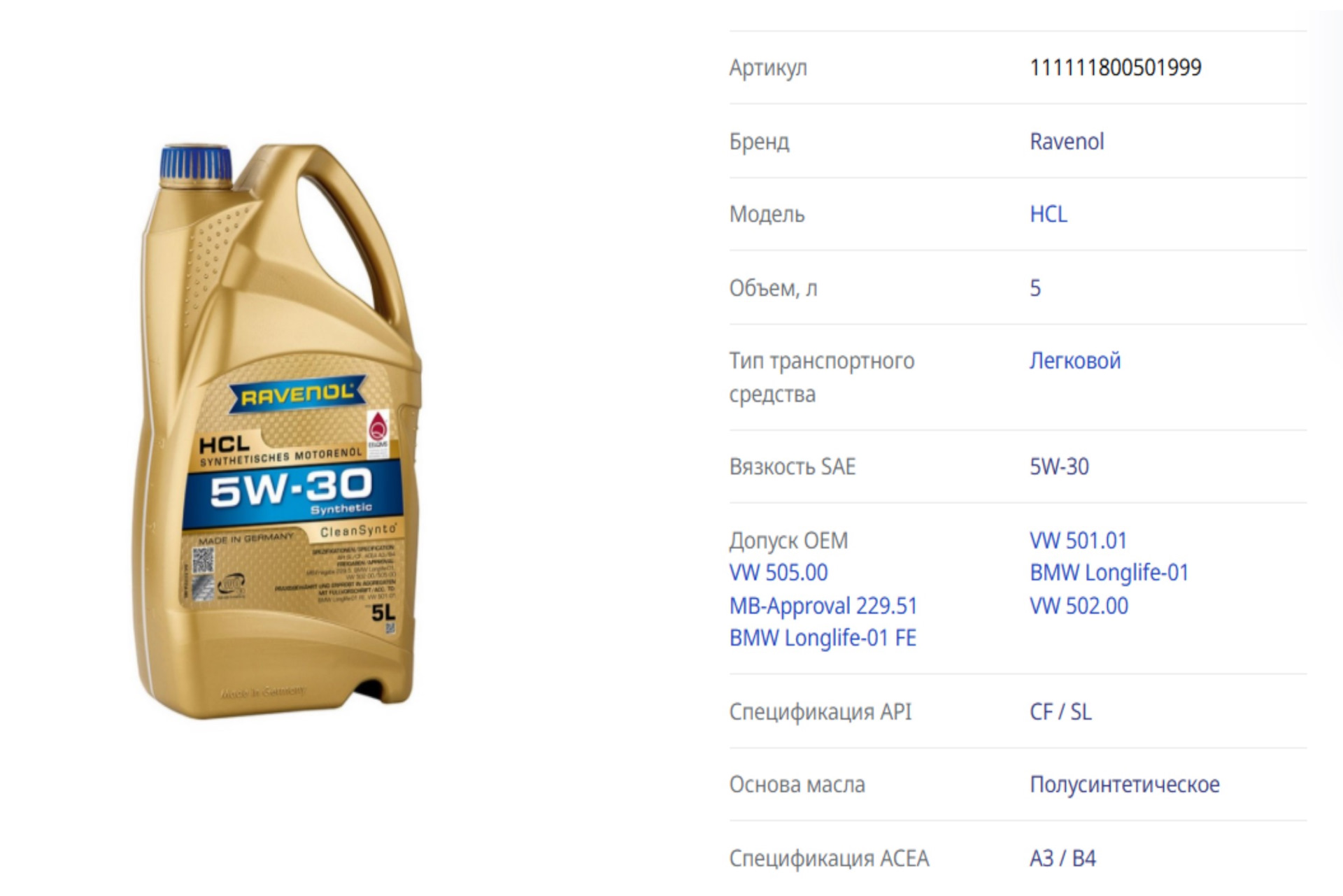Open the BMW Longlife-01 FE link
This screenshot has height=896, width=1343.
823,638
